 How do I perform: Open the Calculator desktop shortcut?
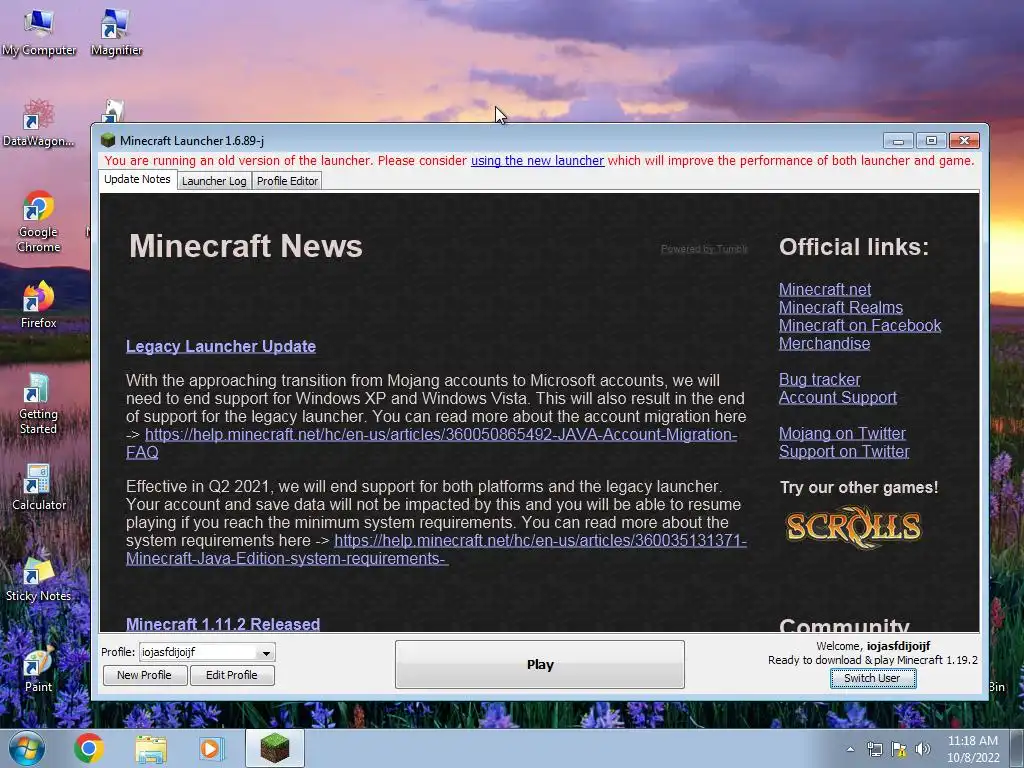click(39, 487)
